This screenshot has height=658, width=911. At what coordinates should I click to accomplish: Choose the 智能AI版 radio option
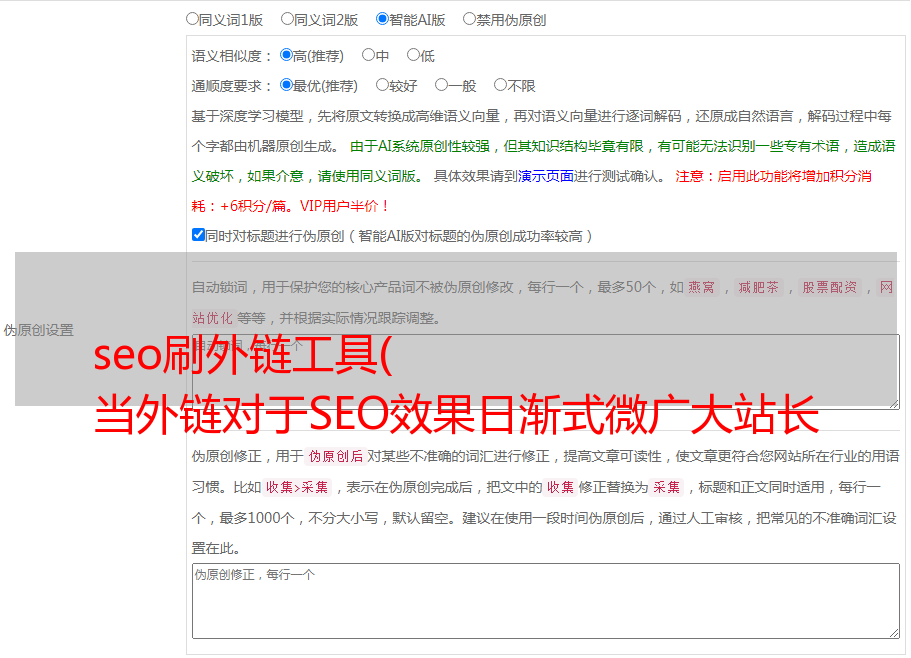click(382, 19)
